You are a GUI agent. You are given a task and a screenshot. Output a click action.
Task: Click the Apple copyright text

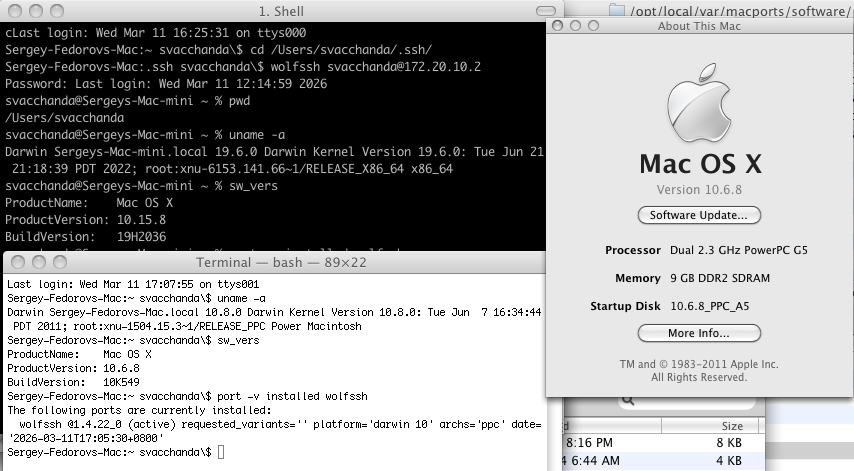(x=699, y=371)
